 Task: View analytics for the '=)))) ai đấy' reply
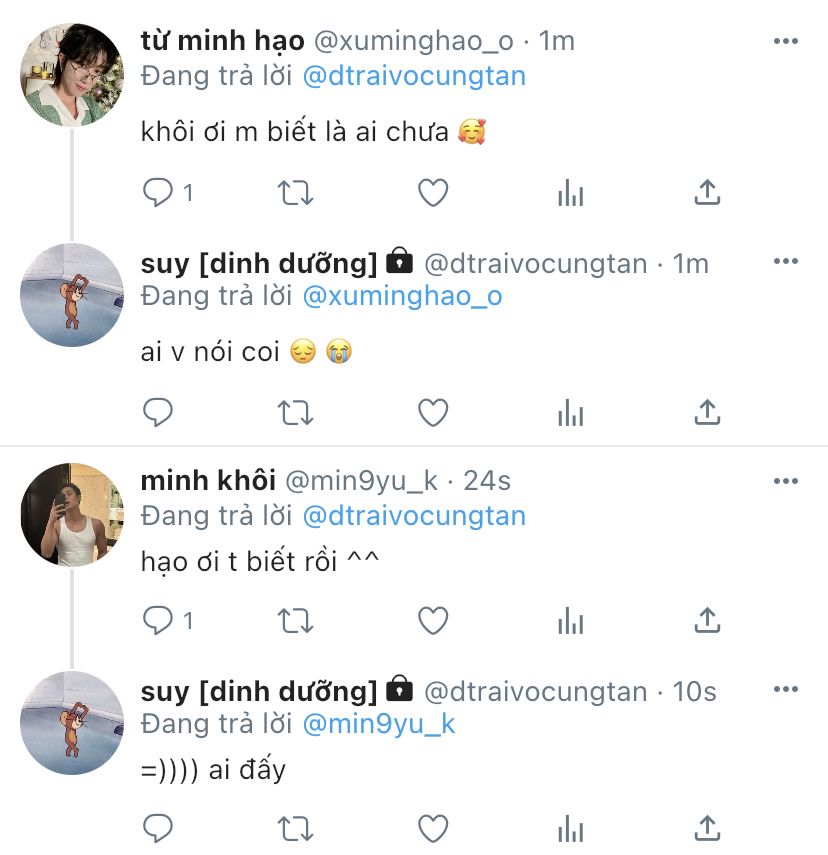click(570, 828)
